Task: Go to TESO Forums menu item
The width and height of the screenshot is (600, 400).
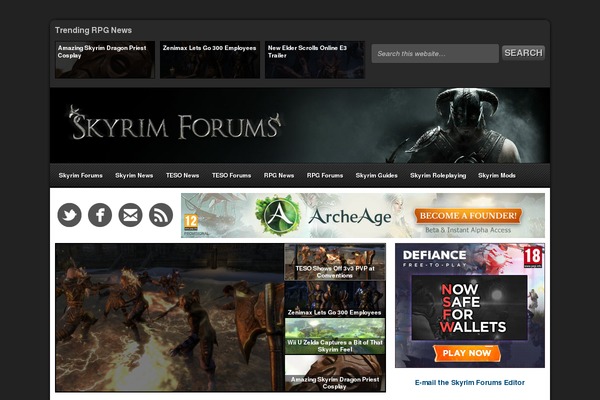Action: 231,175
